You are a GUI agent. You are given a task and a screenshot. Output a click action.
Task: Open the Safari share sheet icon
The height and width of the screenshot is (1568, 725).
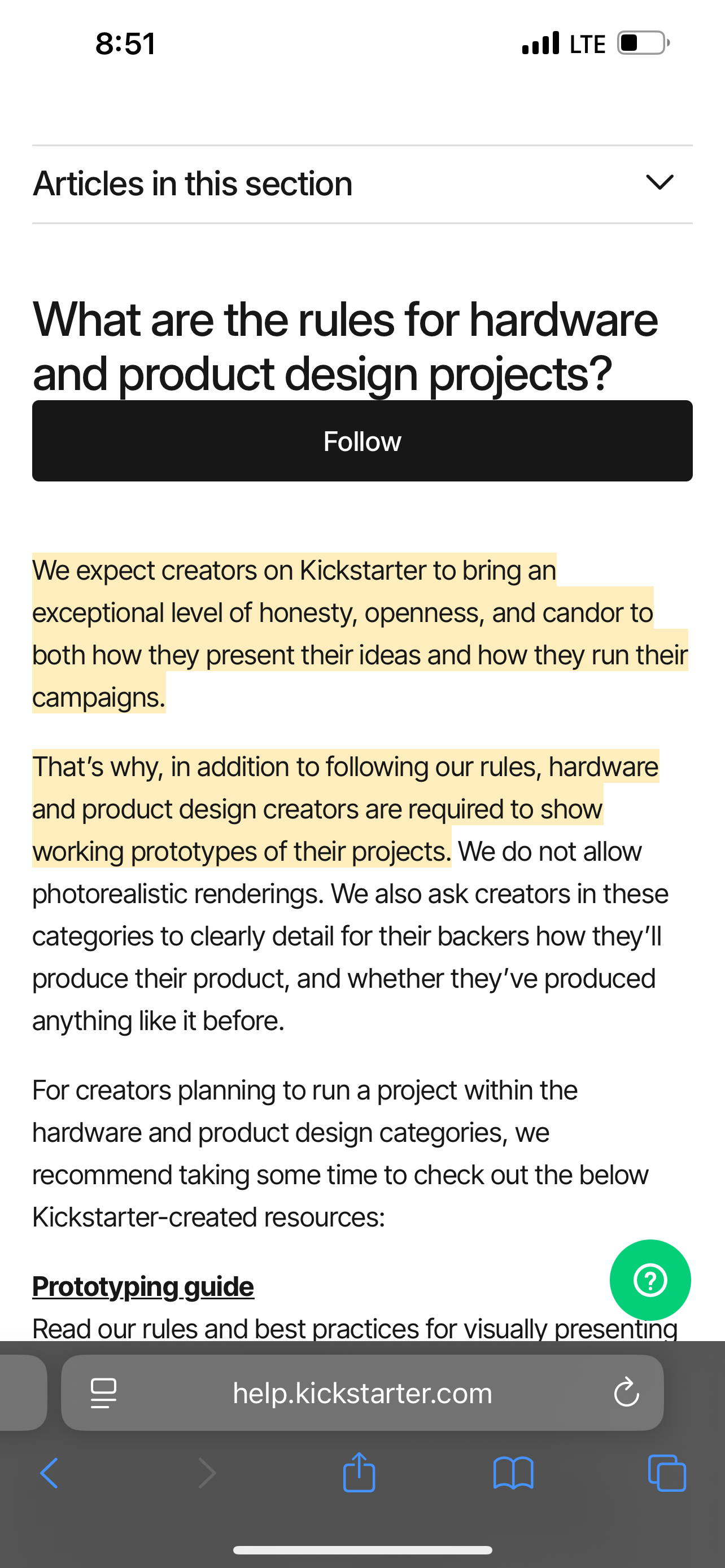click(x=359, y=1473)
